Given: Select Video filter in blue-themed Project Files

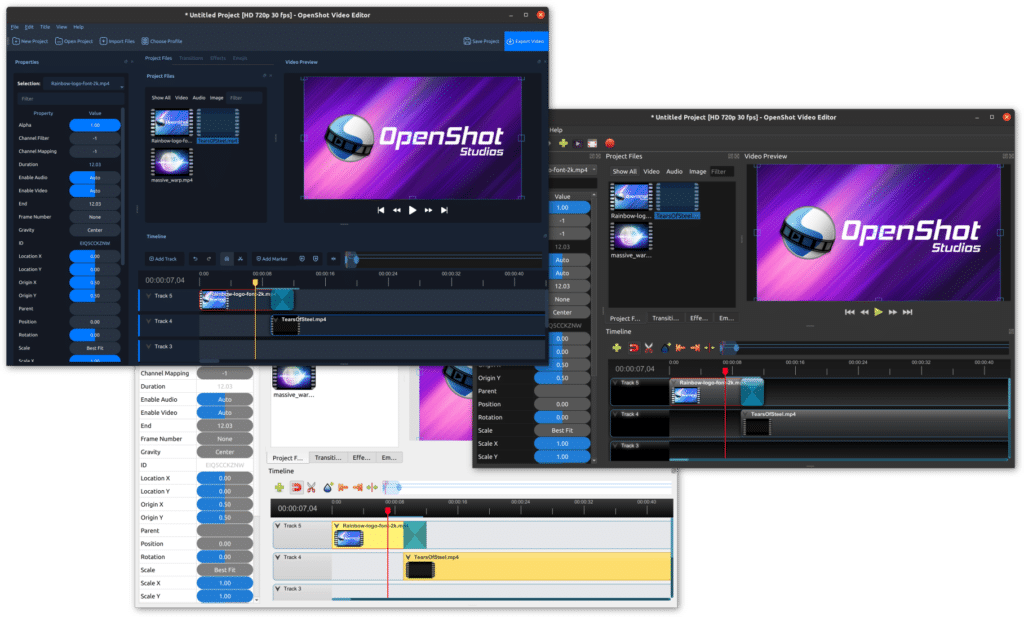Looking at the screenshot, I should [181, 98].
